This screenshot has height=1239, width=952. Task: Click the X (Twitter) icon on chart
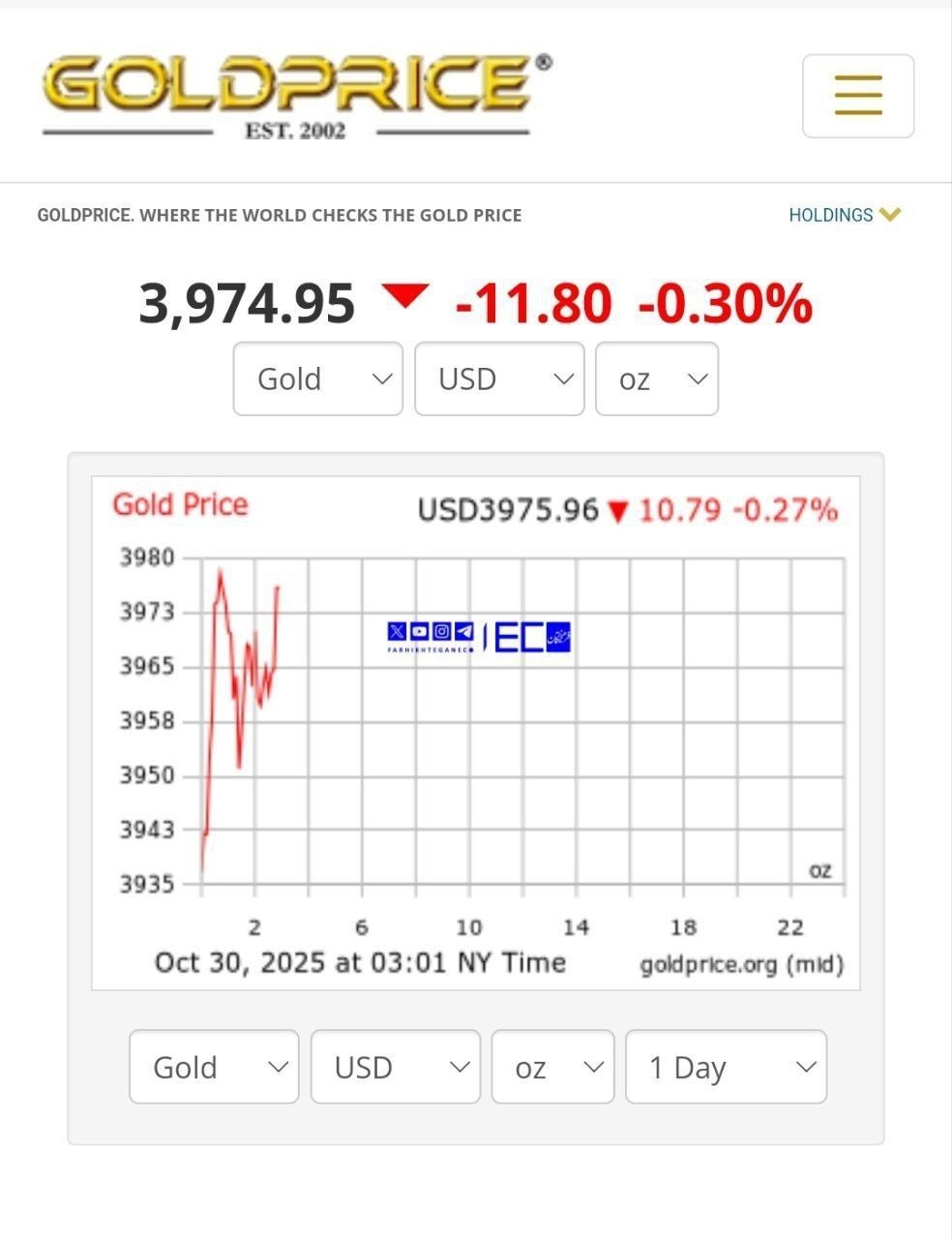pyautogui.click(x=397, y=632)
